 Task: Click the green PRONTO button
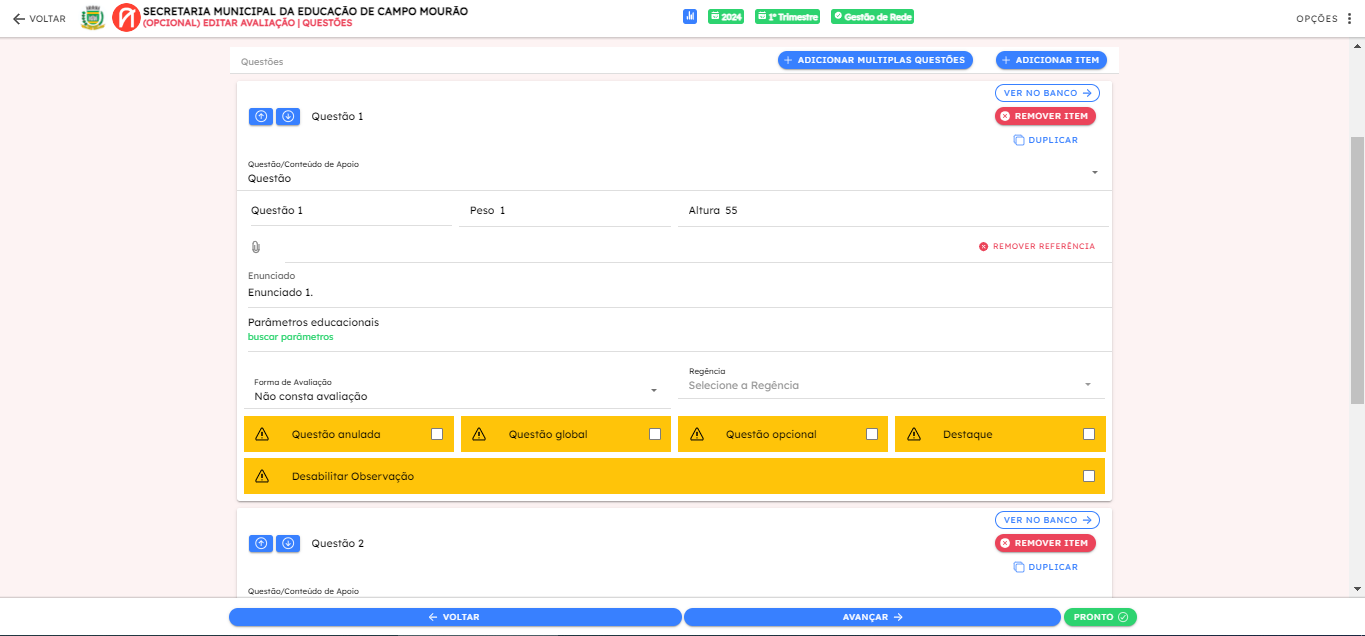pyautogui.click(x=1100, y=617)
